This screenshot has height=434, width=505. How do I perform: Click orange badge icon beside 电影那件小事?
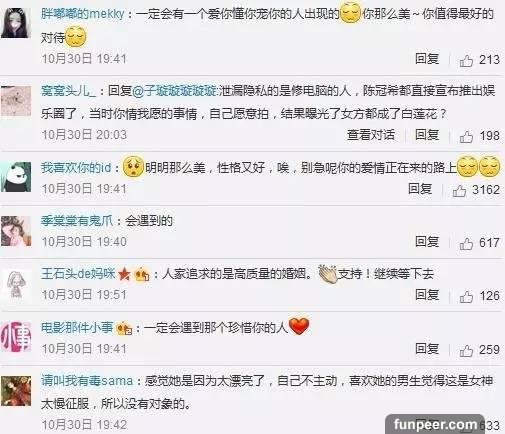click(x=124, y=329)
